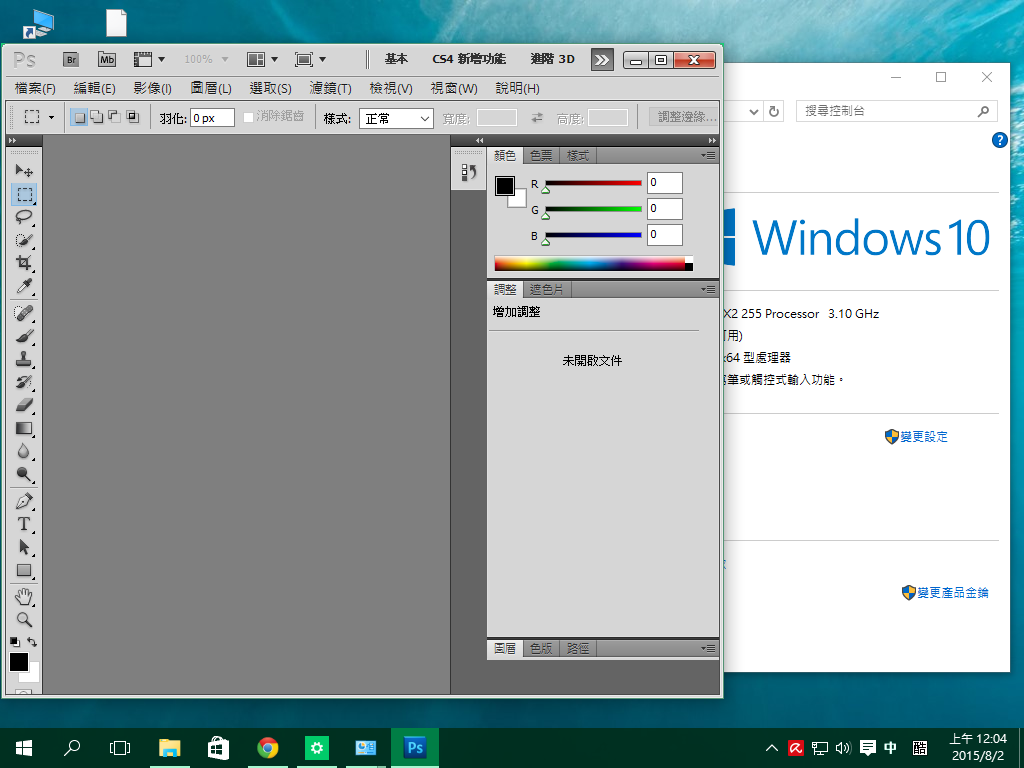Image resolution: width=1024 pixels, height=768 pixels.
Task: Open the Color panel options menu
Action: coord(709,155)
